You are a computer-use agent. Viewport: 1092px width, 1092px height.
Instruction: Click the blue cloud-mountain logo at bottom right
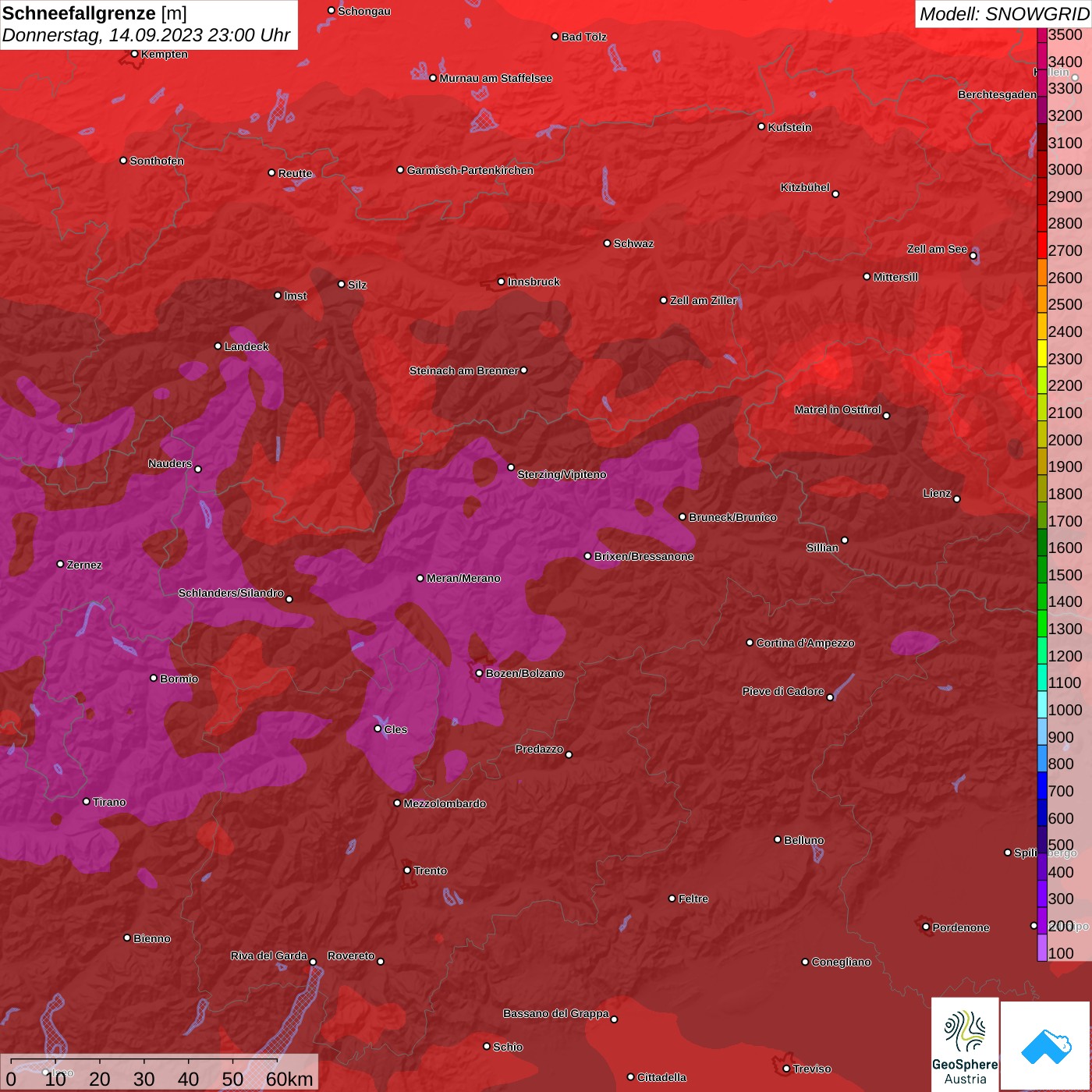tap(1046, 1047)
